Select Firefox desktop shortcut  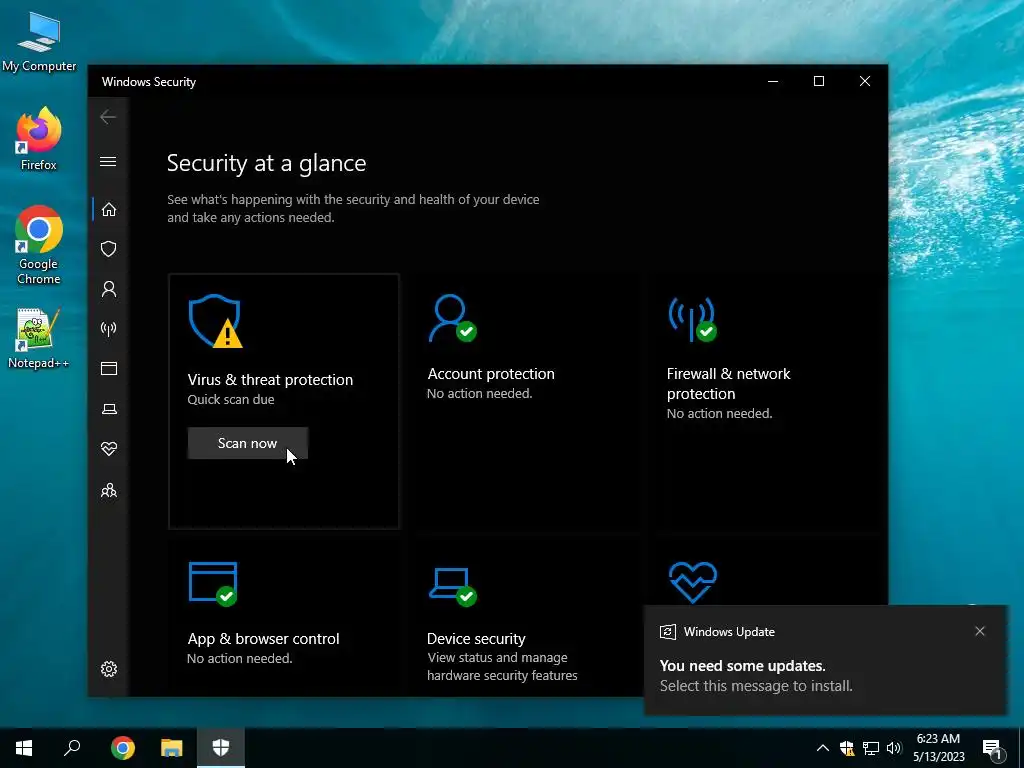coord(39,139)
